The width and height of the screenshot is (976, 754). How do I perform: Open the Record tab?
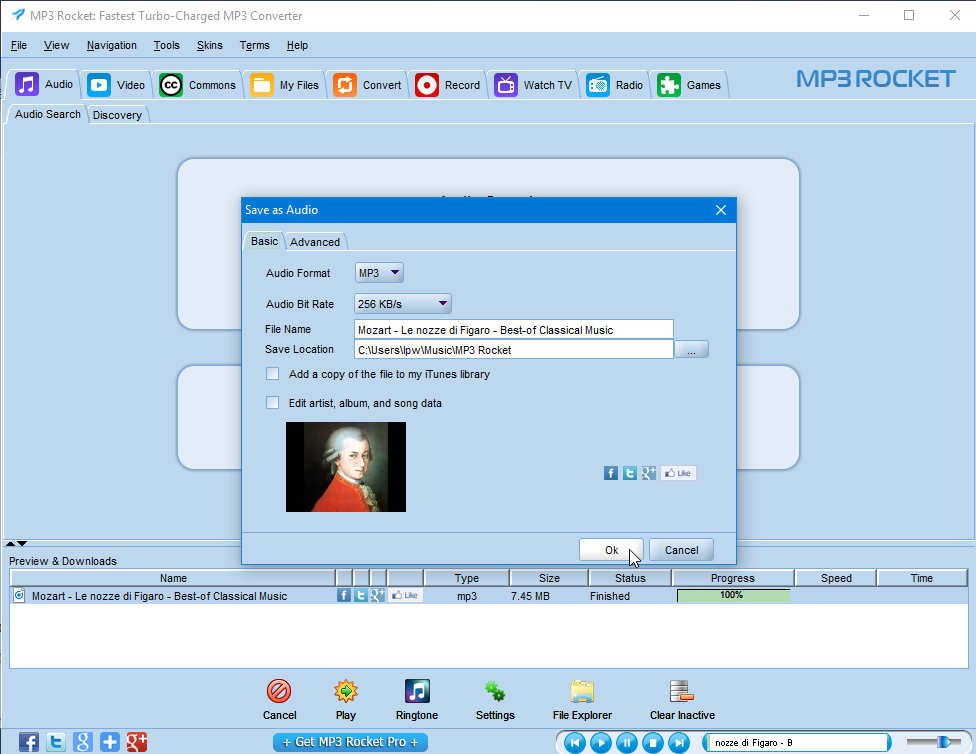coord(448,85)
